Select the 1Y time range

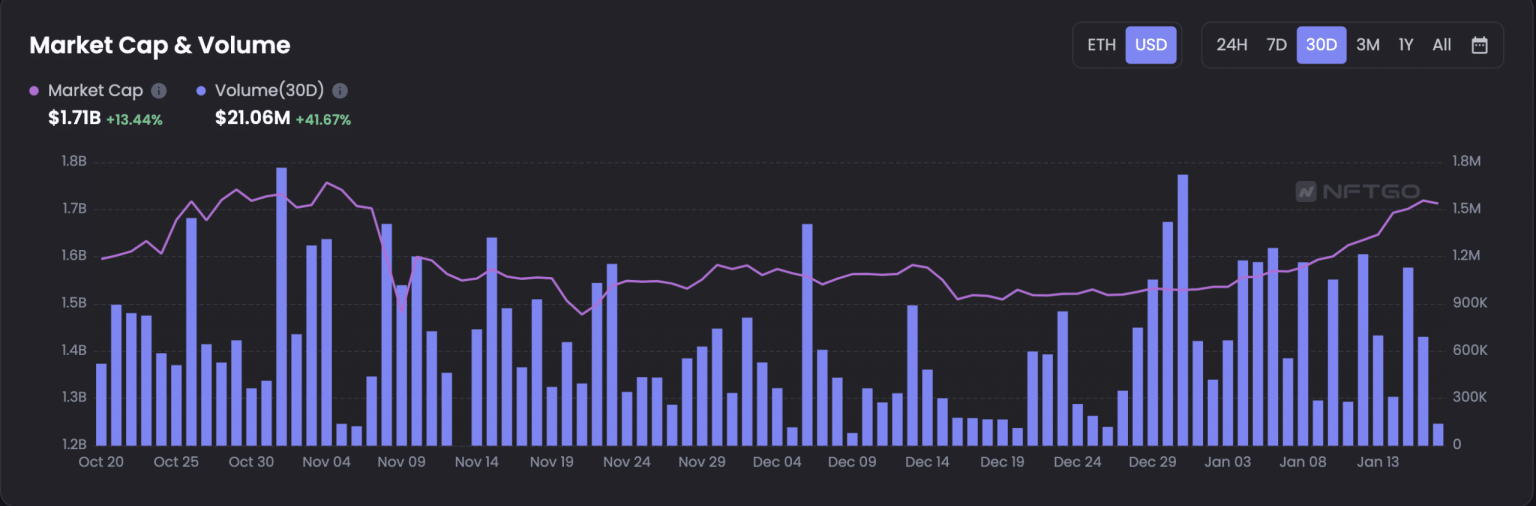[x=1406, y=45]
